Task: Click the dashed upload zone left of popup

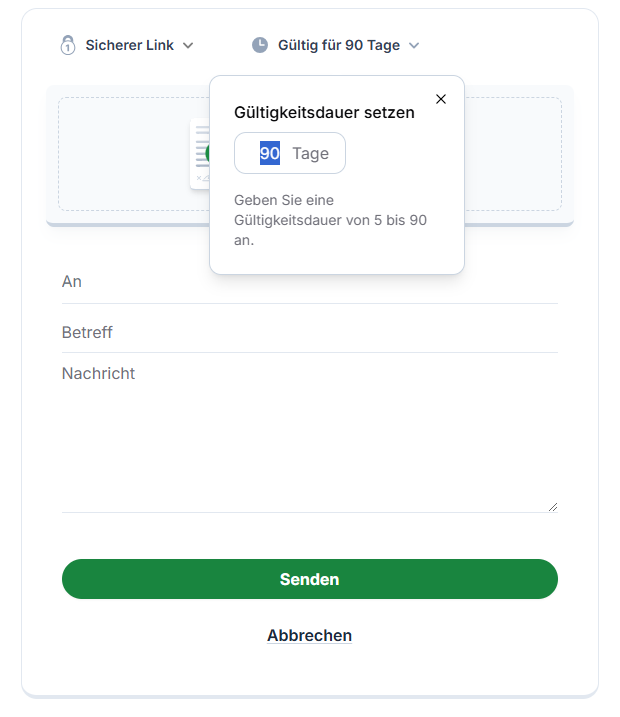Action: tap(134, 154)
